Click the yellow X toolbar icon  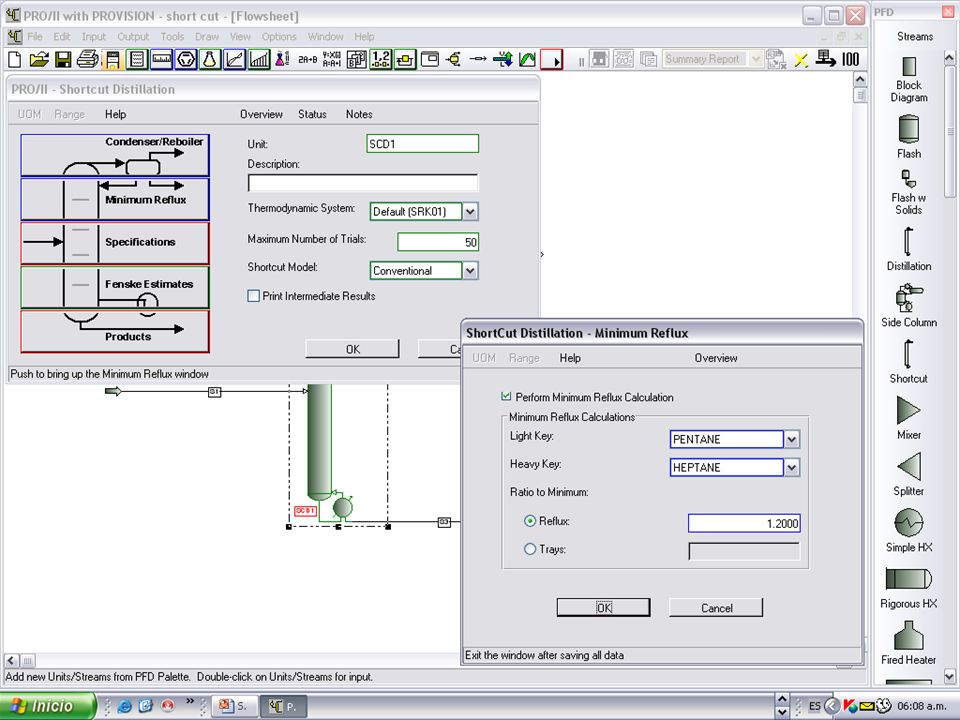[801, 59]
